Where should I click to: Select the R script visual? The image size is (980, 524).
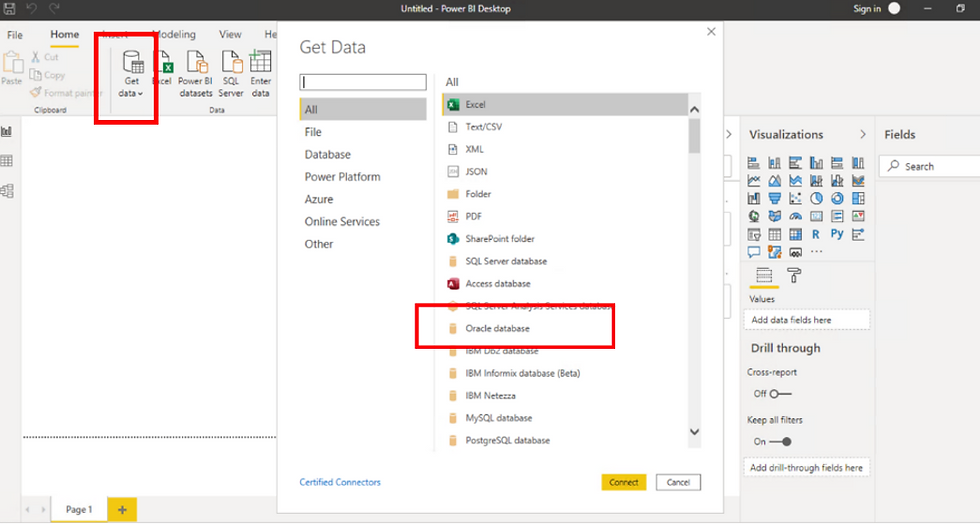[x=816, y=234]
